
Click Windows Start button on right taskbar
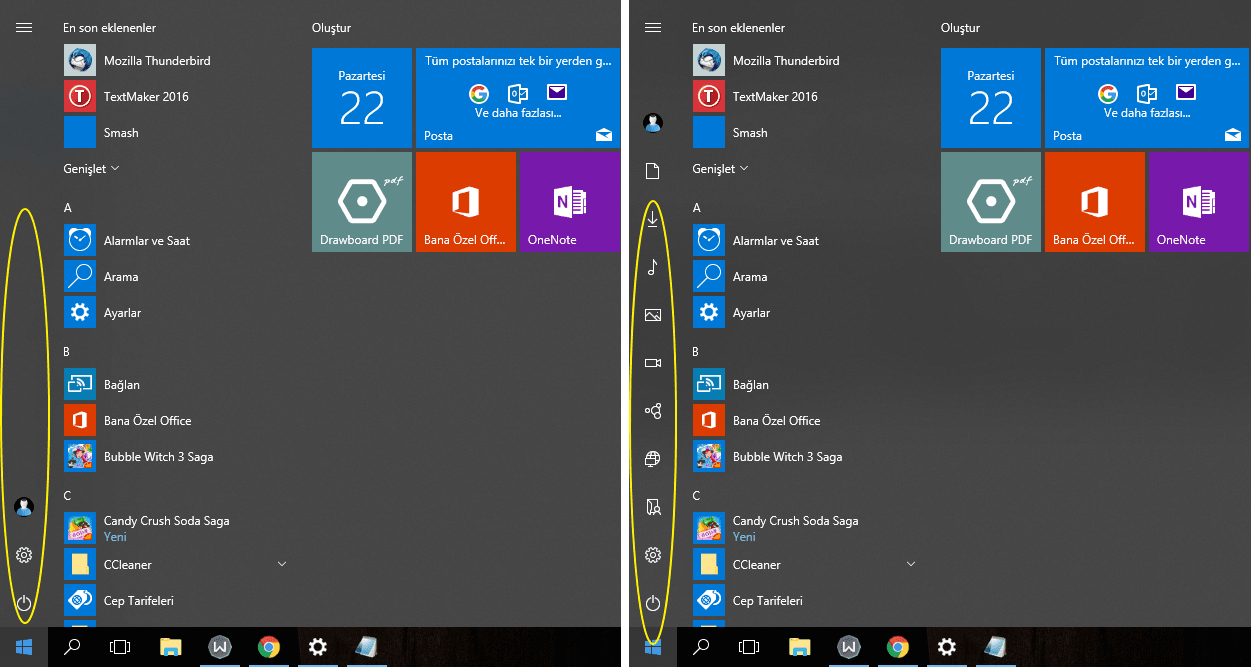(x=653, y=647)
